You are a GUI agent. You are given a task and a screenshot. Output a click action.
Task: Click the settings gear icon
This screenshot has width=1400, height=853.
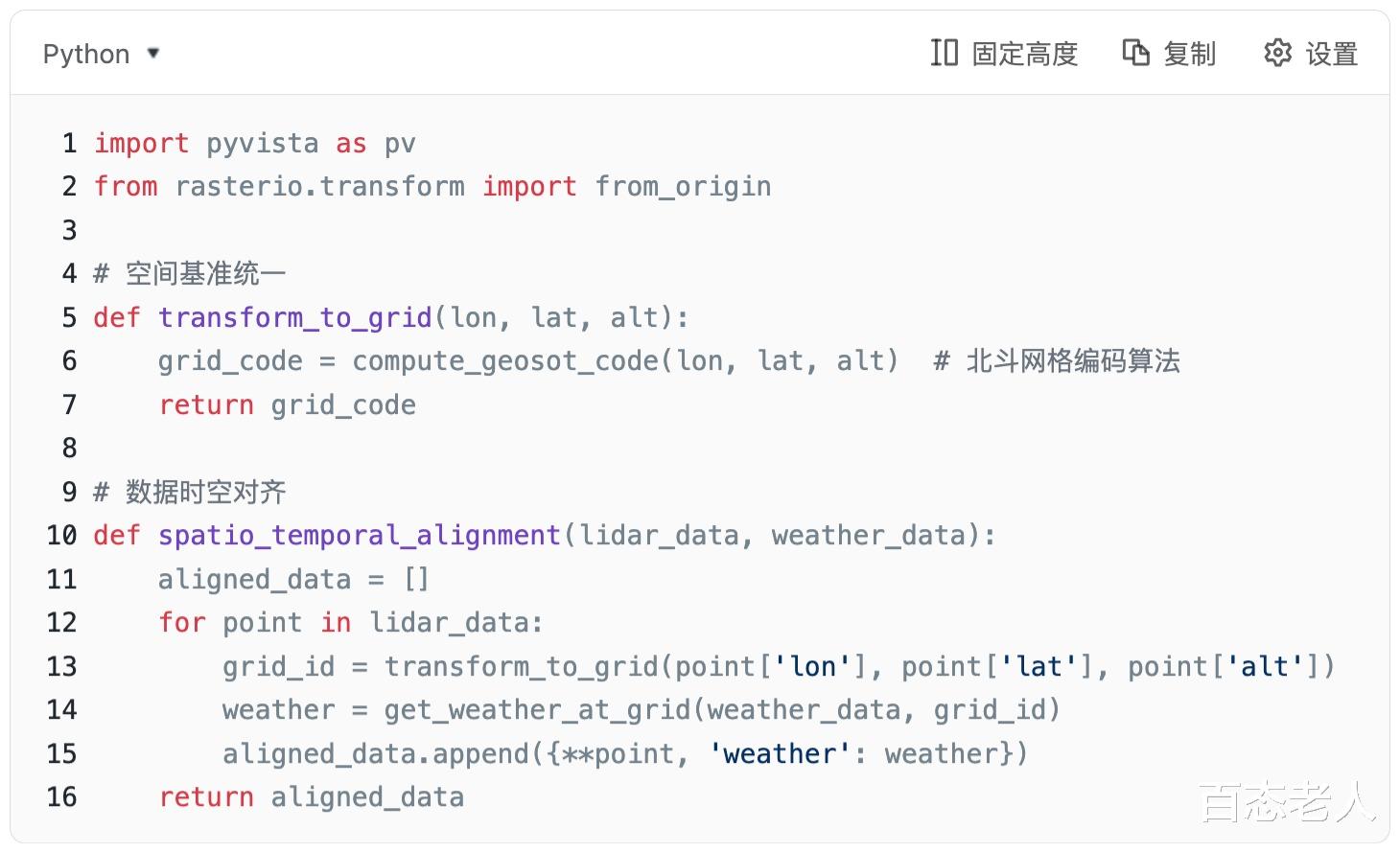pyautogui.click(x=1277, y=53)
